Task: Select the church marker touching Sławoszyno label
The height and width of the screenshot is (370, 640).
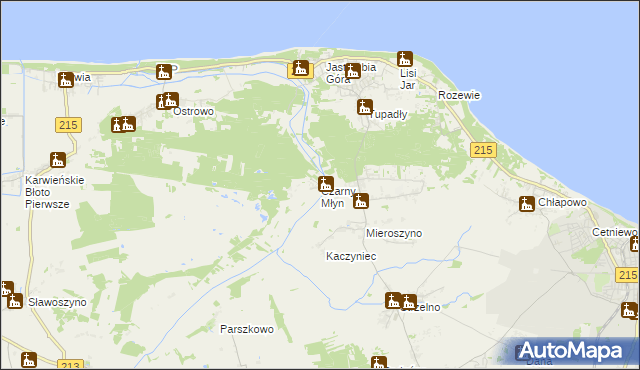Action: point(15,301)
